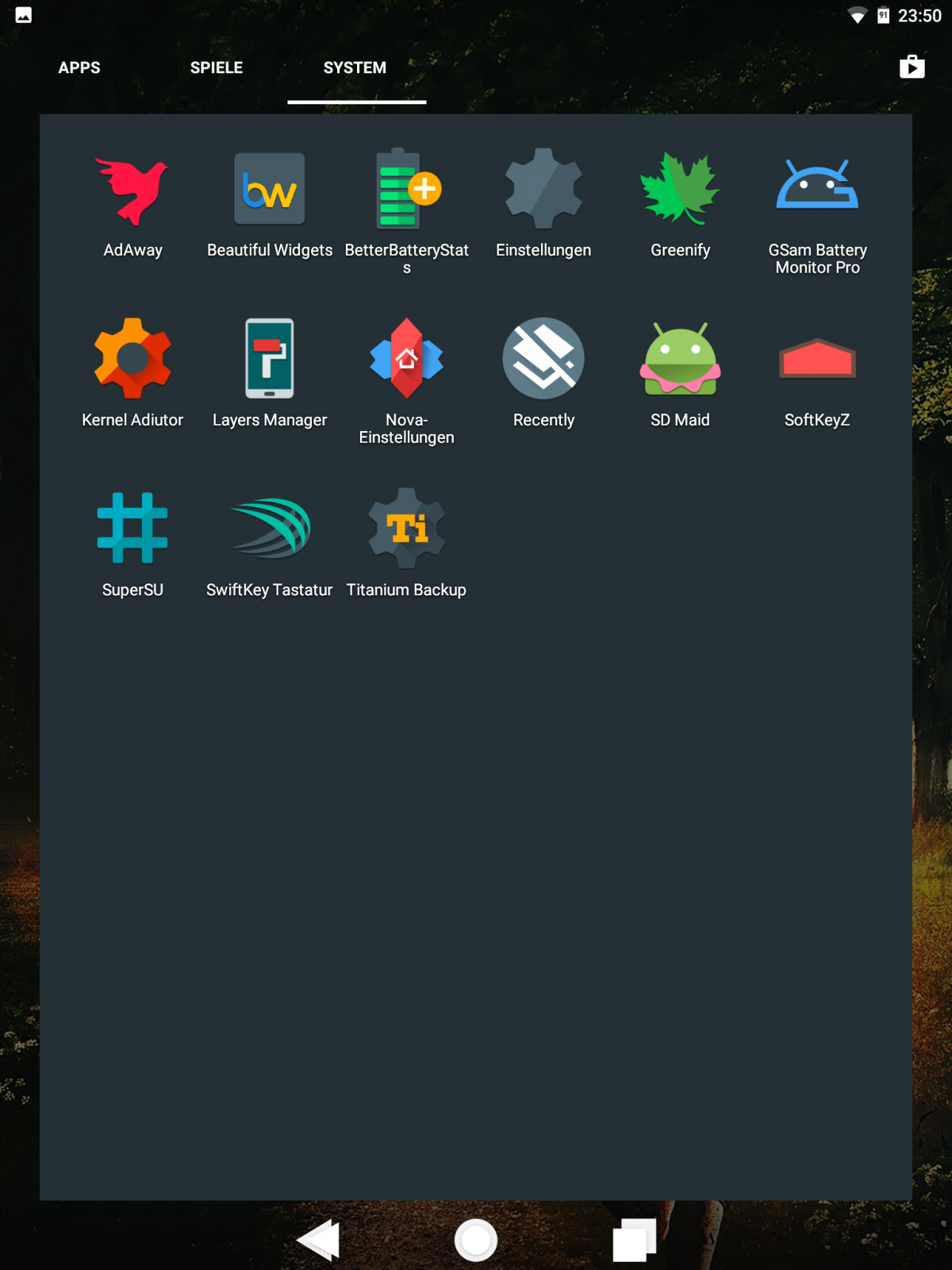
Task: Open Play Store shortcut in top bar
Action: pyautogui.click(x=912, y=67)
